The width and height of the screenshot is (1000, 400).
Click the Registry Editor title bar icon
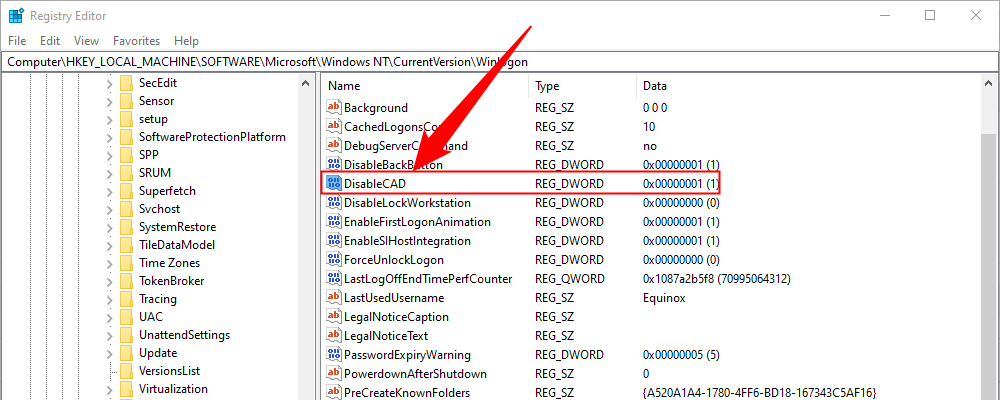click(x=17, y=15)
